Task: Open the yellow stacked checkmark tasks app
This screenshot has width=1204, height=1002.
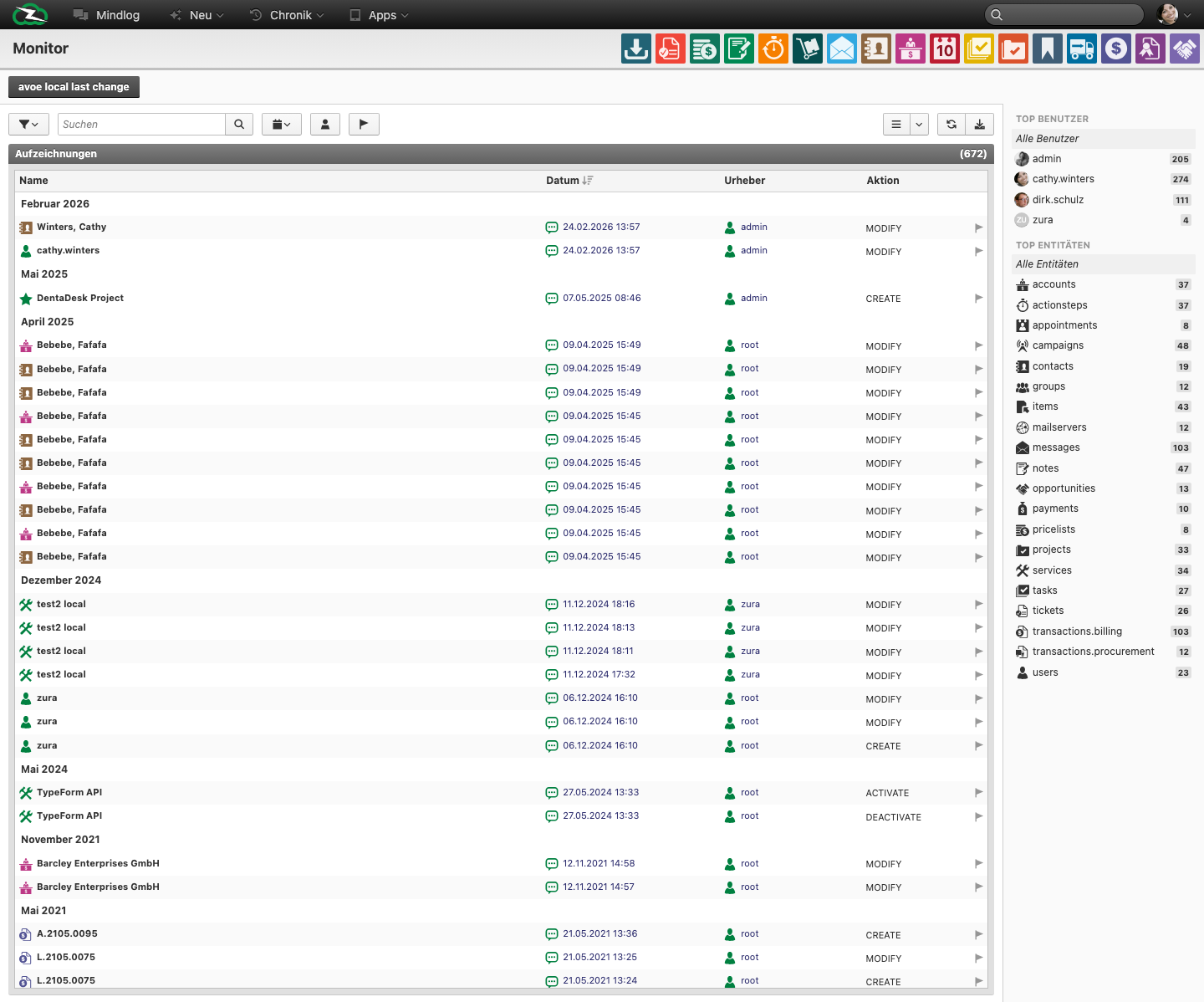Action: (979, 49)
